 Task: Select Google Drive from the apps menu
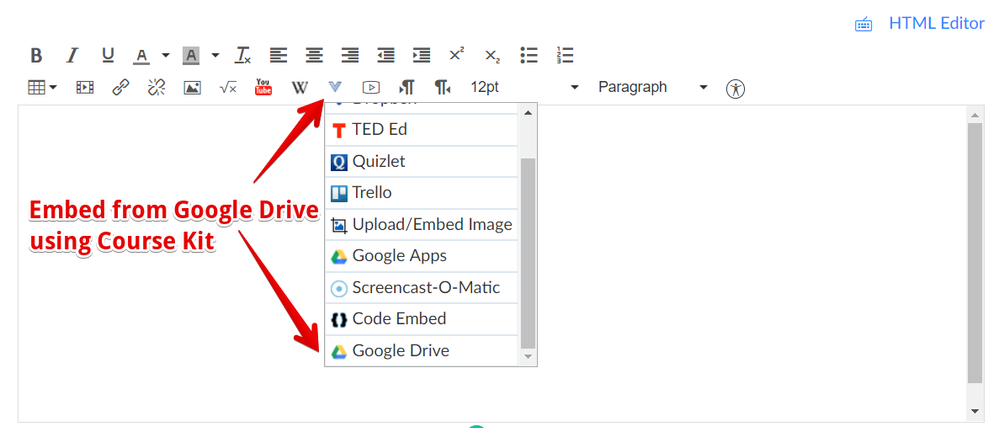point(400,351)
